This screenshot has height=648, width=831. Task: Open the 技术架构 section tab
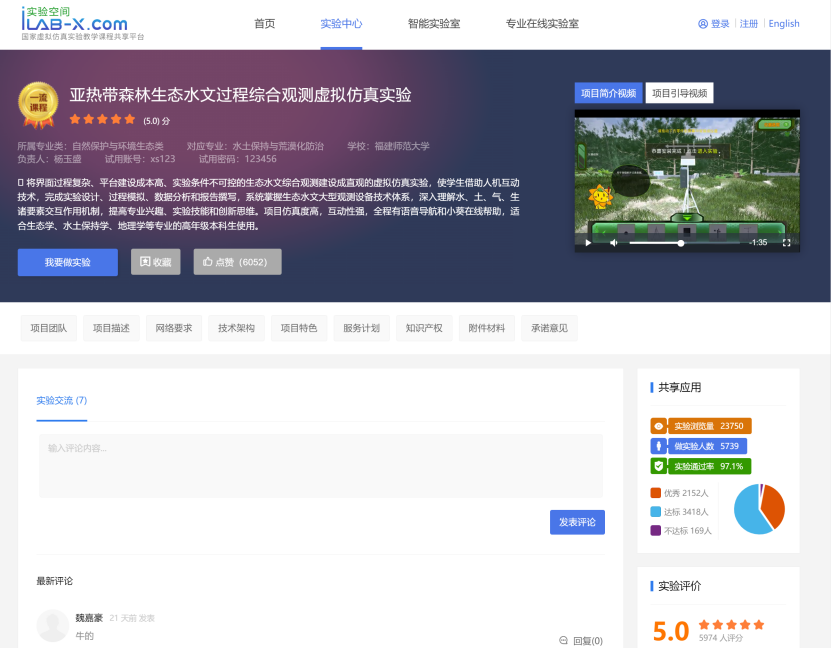tap(236, 328)
